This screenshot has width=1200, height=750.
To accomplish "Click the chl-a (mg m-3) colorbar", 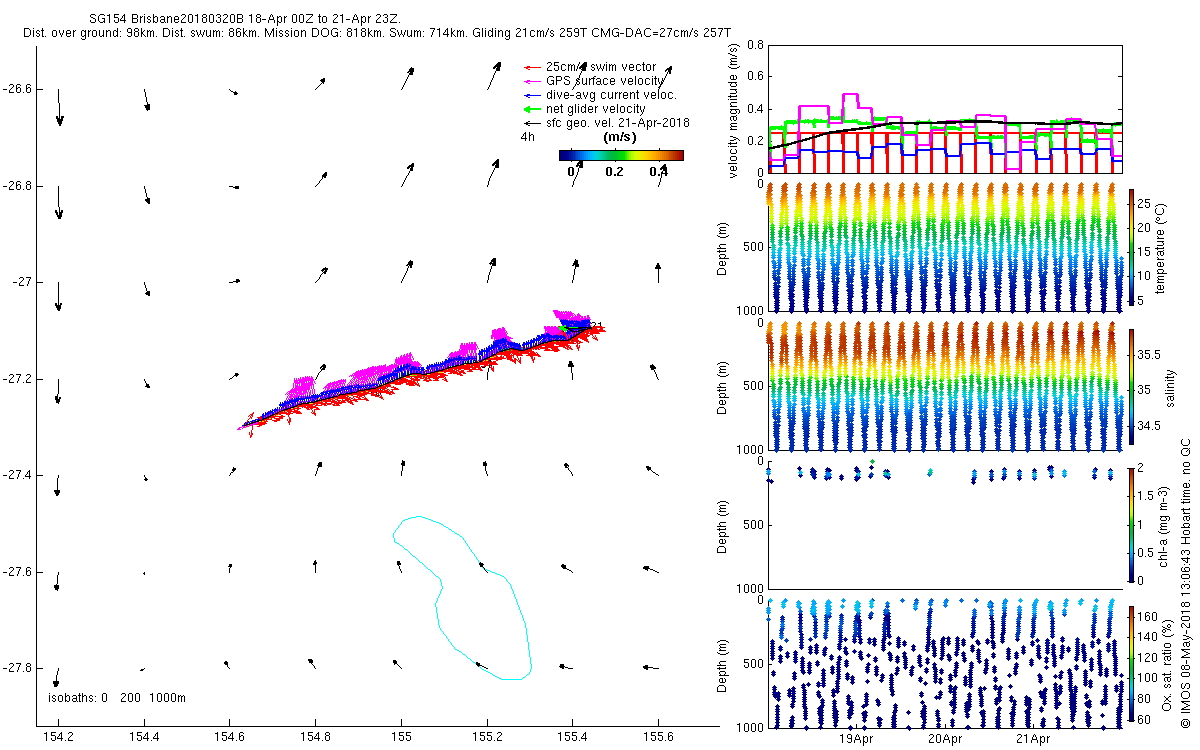I will [1132, 524].
